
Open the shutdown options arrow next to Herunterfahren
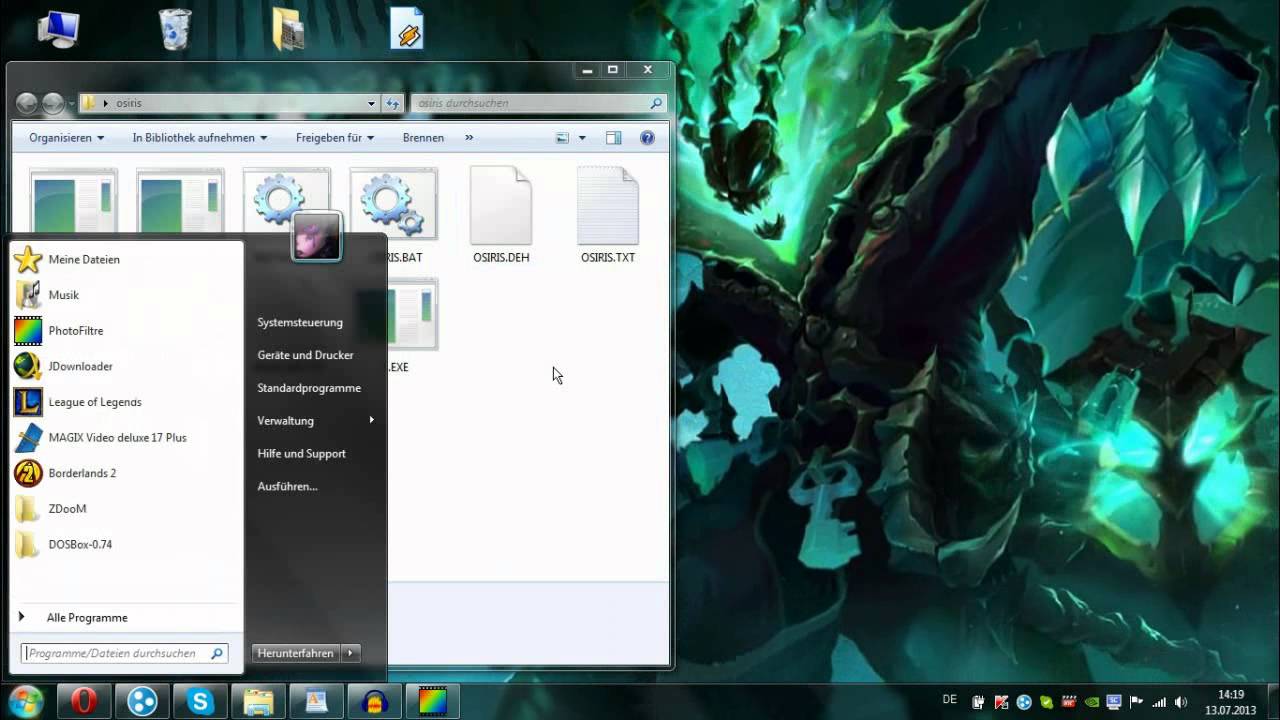coord(350,653)
